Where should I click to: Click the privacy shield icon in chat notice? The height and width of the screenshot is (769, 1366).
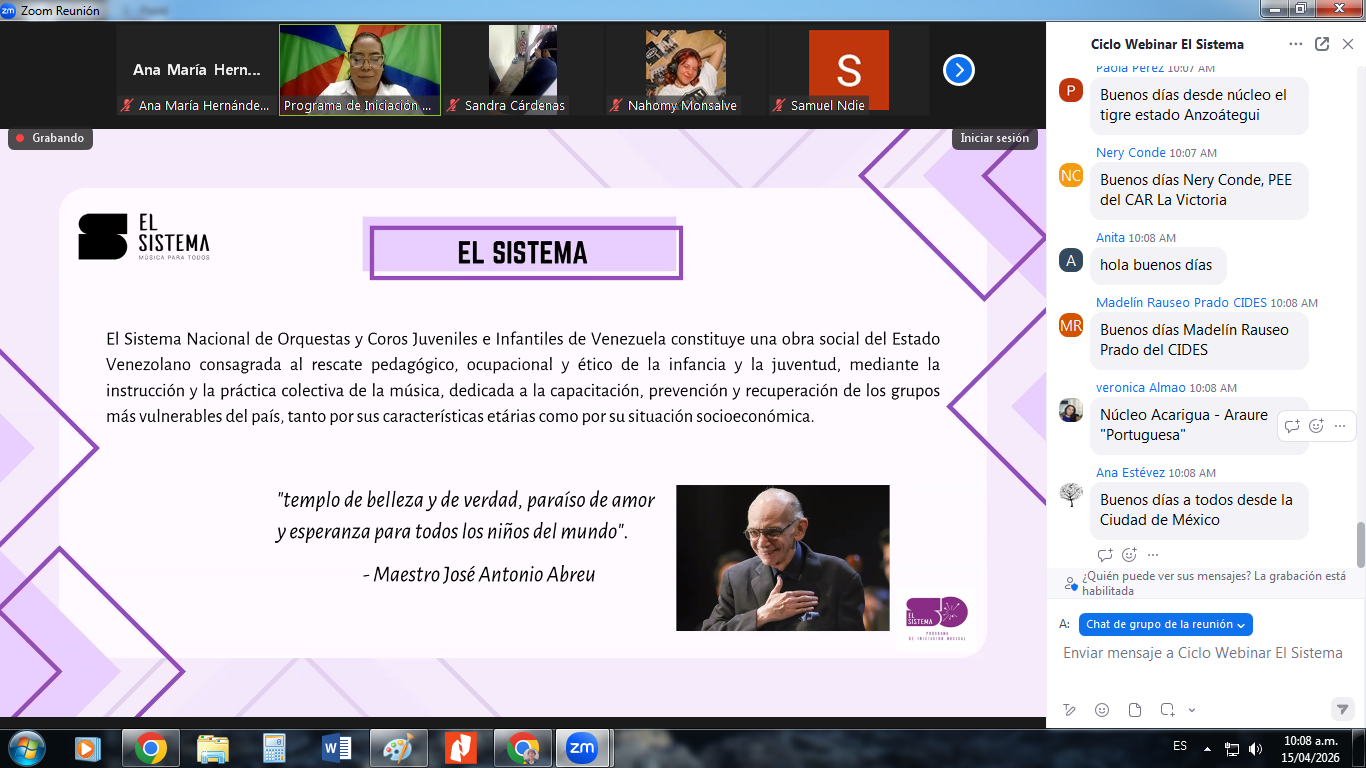[1071, 583]
